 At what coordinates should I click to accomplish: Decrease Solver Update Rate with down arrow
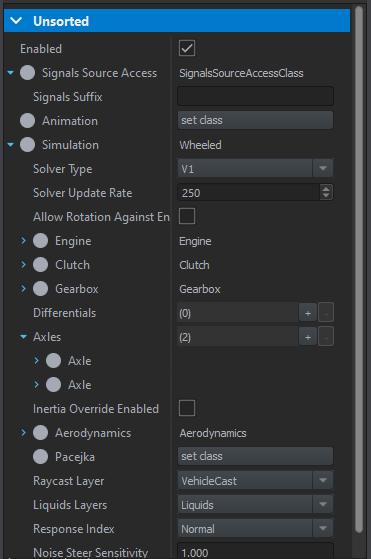point(326,196)
